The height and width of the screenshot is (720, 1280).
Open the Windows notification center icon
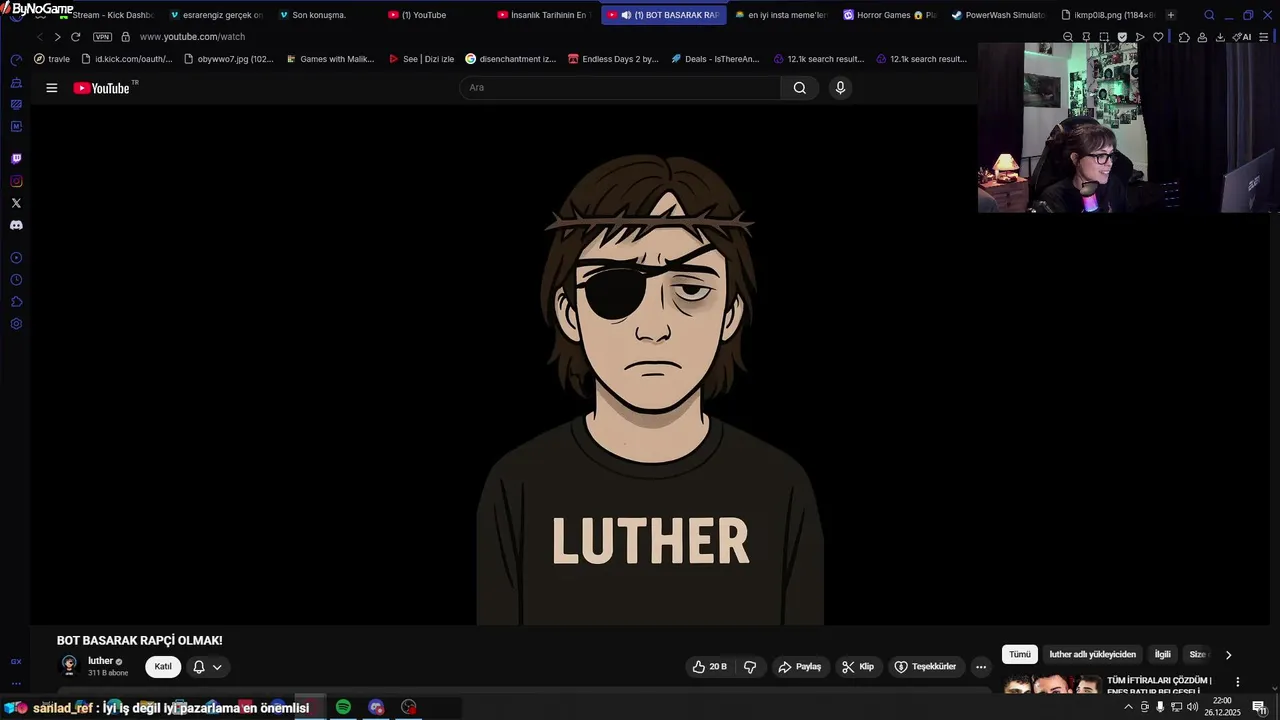(1259, 707)
